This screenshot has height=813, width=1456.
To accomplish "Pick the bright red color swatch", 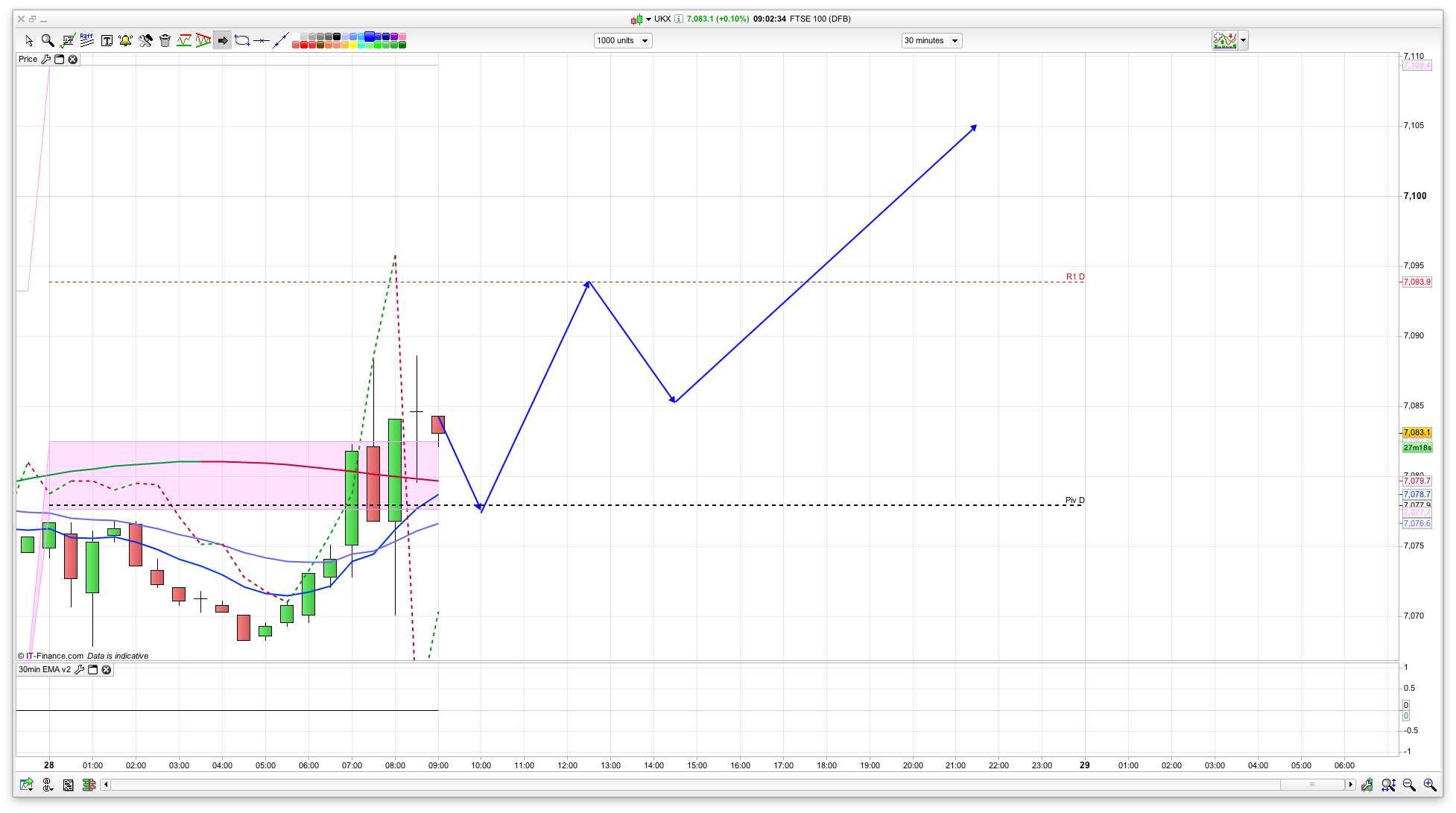I will tap(304, 45).
